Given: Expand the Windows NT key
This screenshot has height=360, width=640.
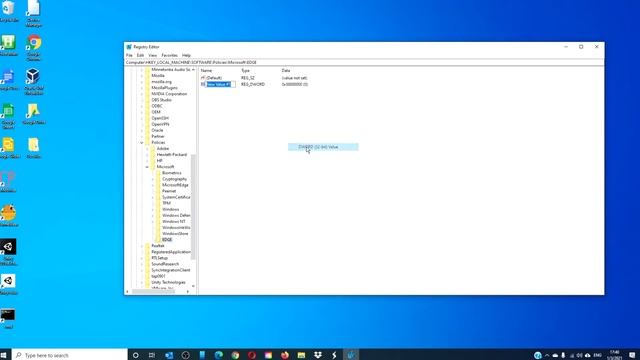Looking at the screenshot, I should tap(153, 222).
